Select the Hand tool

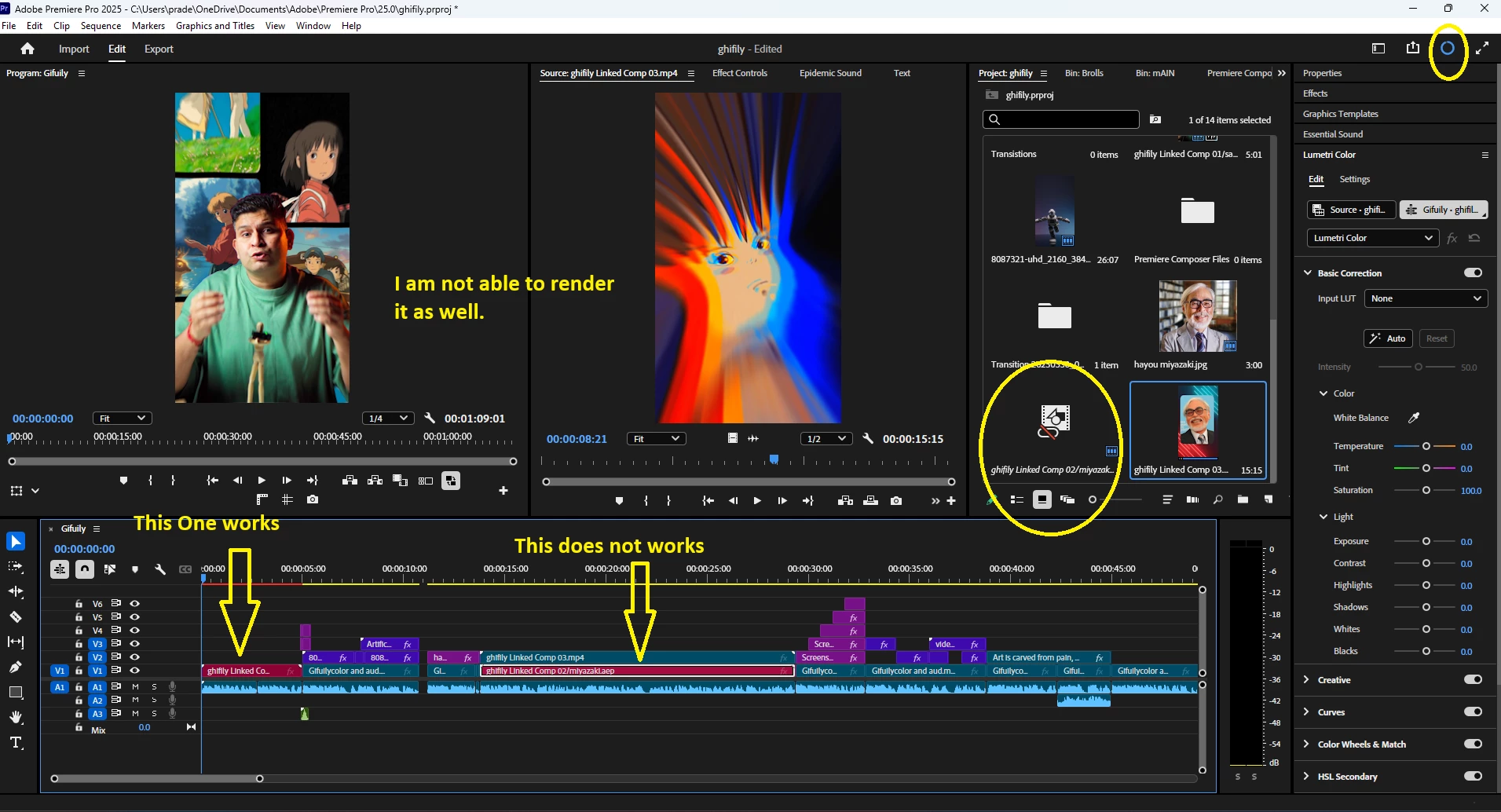[x=16, y=717]
